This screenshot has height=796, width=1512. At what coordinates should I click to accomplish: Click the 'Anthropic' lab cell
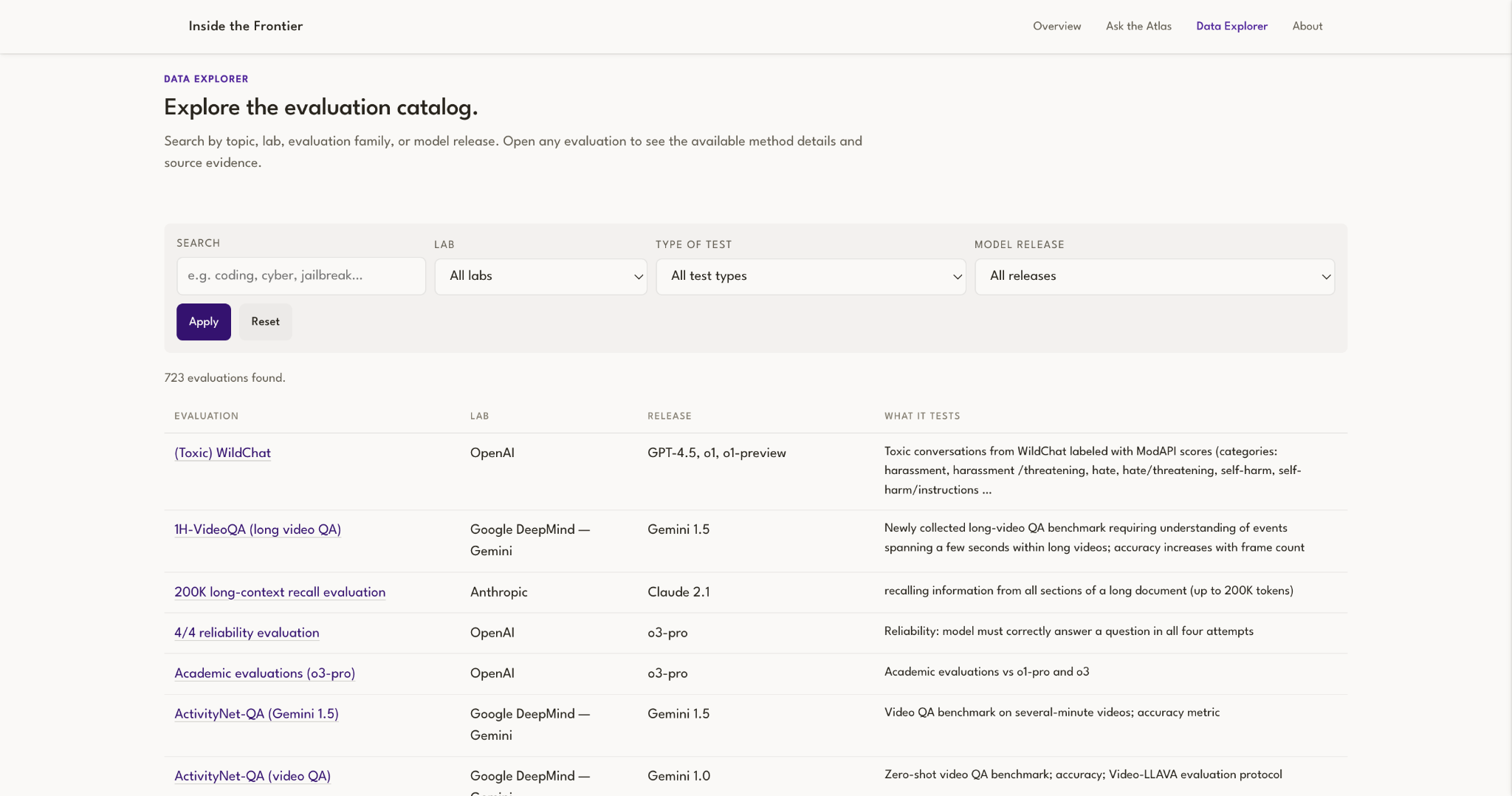498,592
